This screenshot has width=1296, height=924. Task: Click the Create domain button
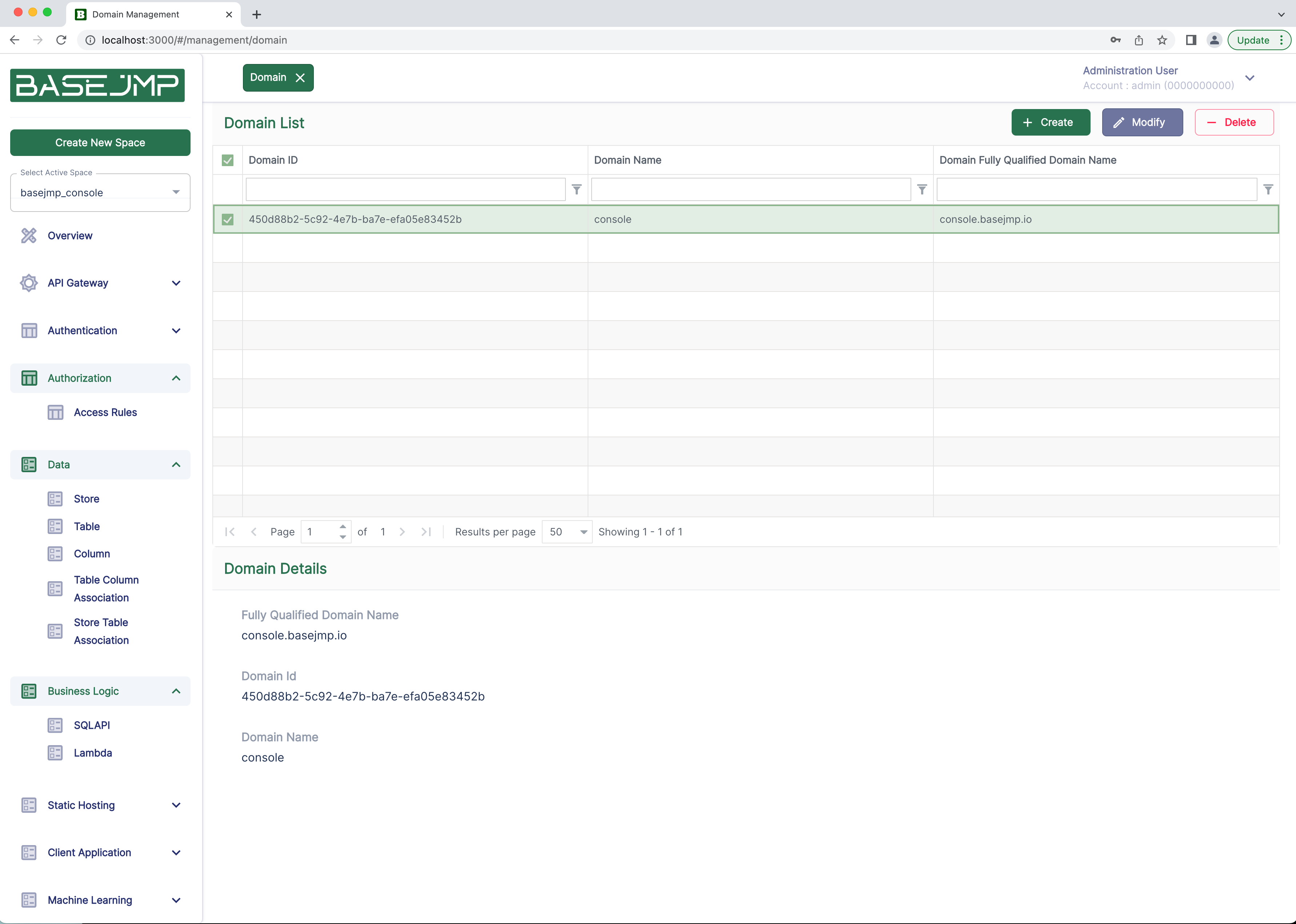(1050, 122)
